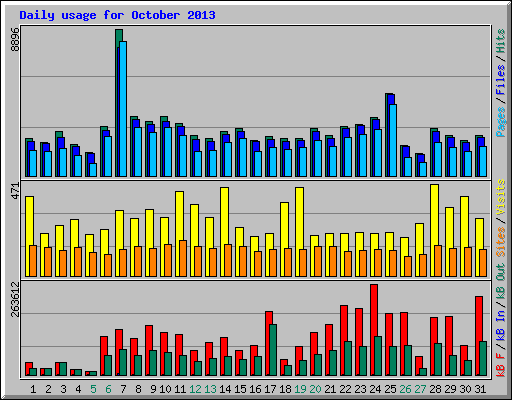512x400 pixels.
Task: Select the cyan pages bar for day 25
Action: pos(393,141)
